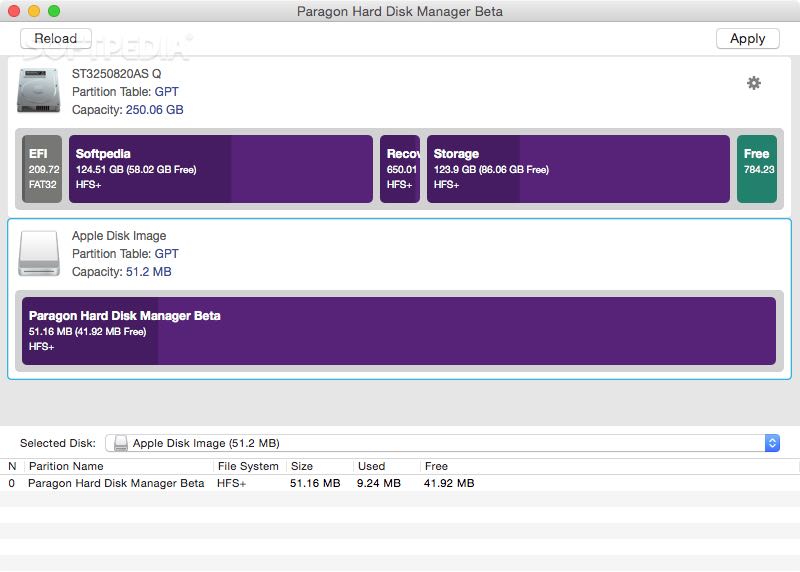Select table row Paragon Hard Disk Manager Beta
This screenshot has width=800, height=572.
point(400,483)
